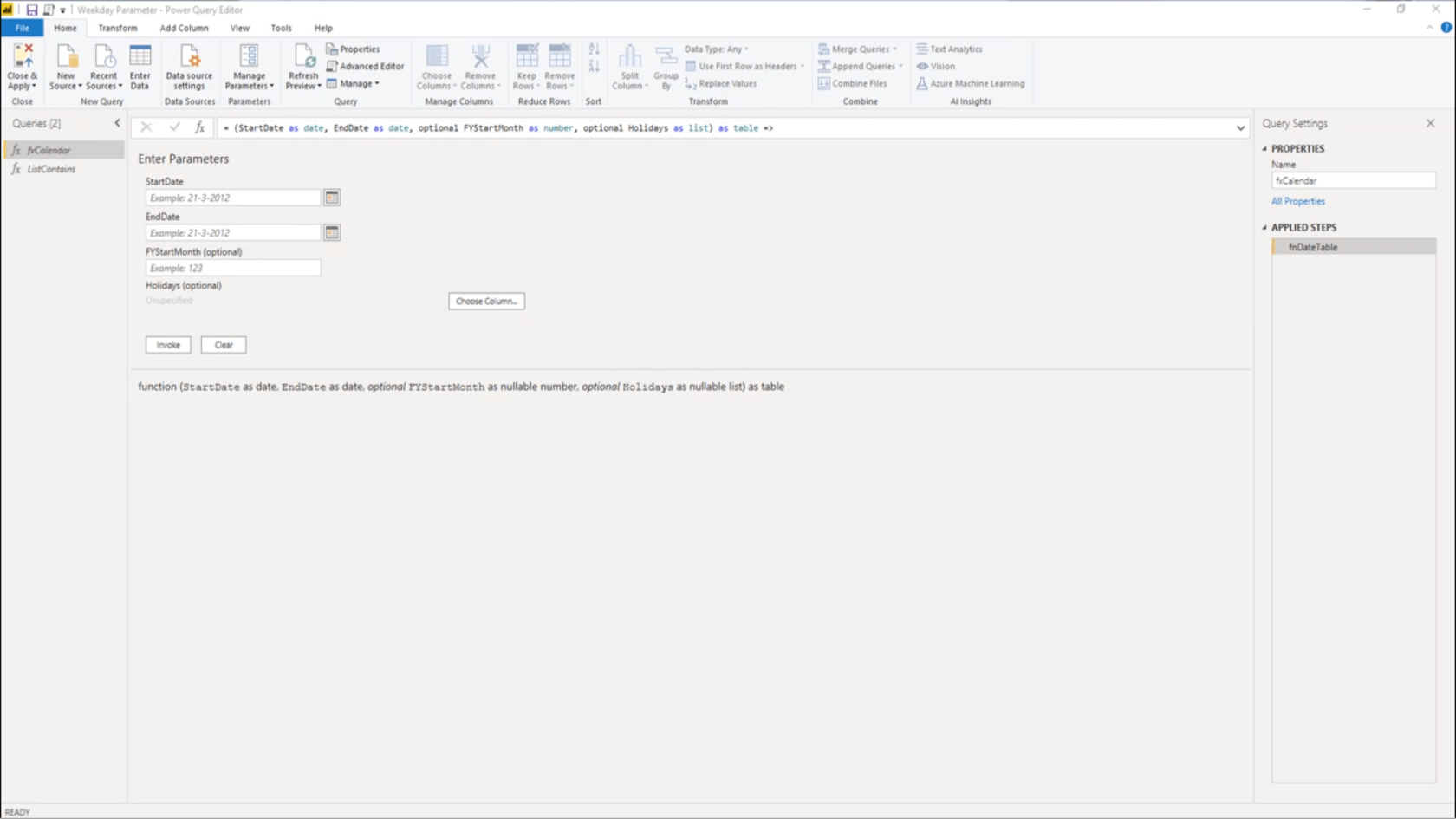Open the New Source icon
This screenshot has width=1456, height=819.
[x=66, y=57]
